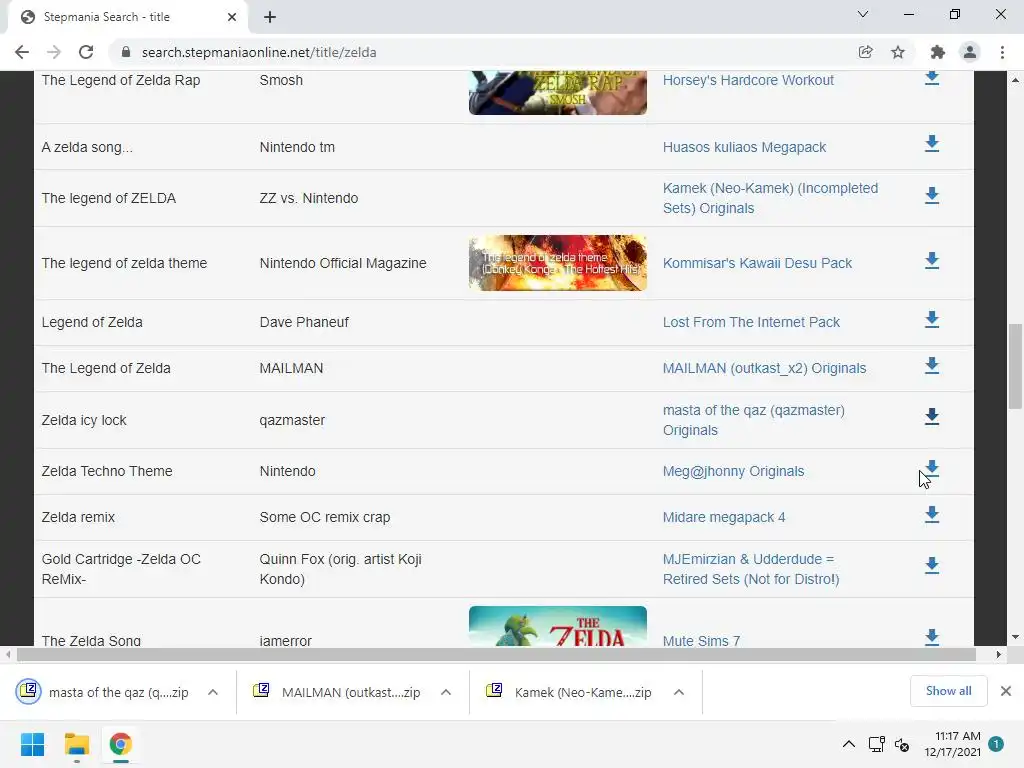Click the address bar URL
The image size is (1024, 768).
[259, 52]
